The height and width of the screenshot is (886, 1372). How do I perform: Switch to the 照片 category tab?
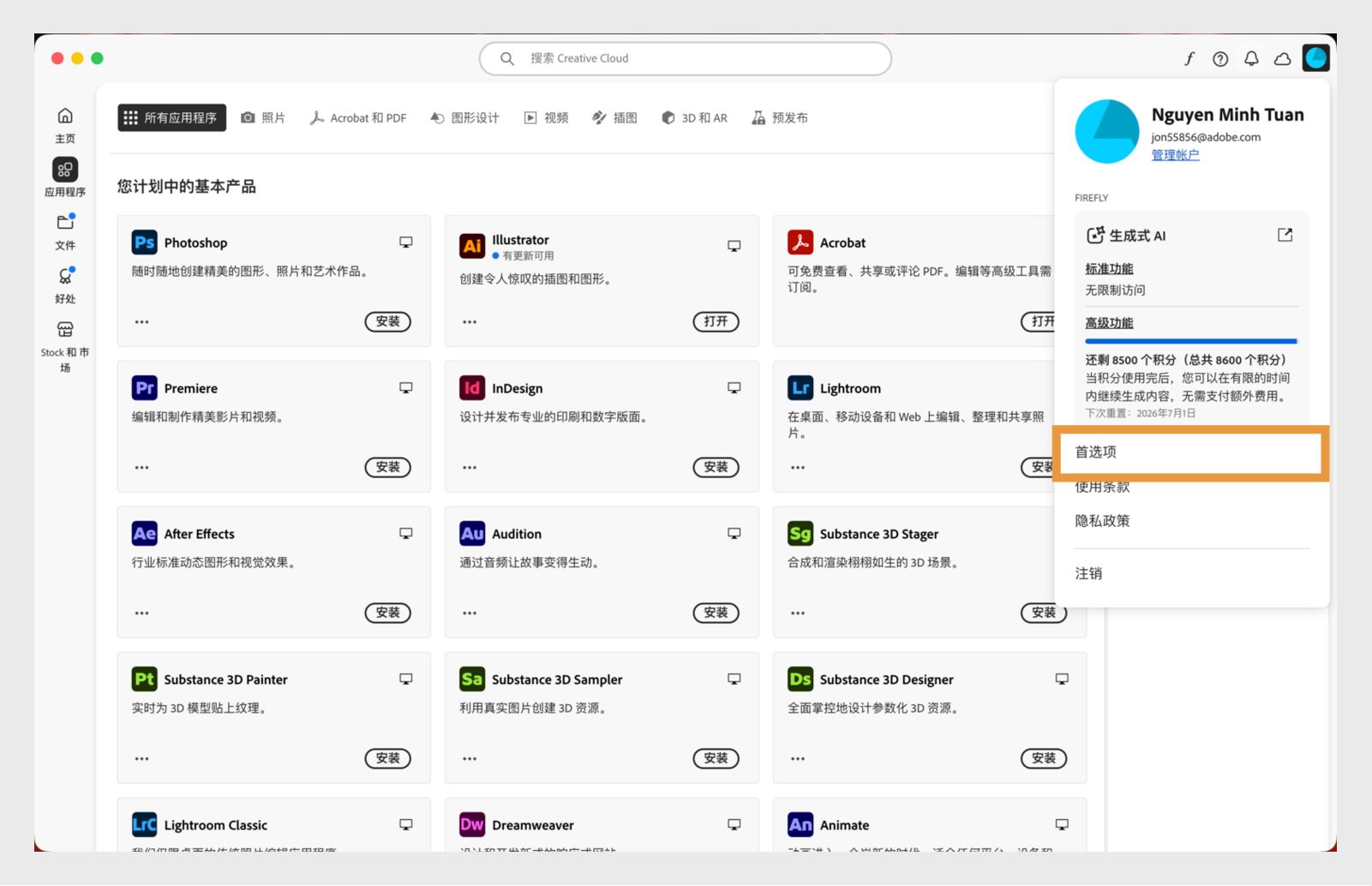pyautogui.click(x=263, y=117)
